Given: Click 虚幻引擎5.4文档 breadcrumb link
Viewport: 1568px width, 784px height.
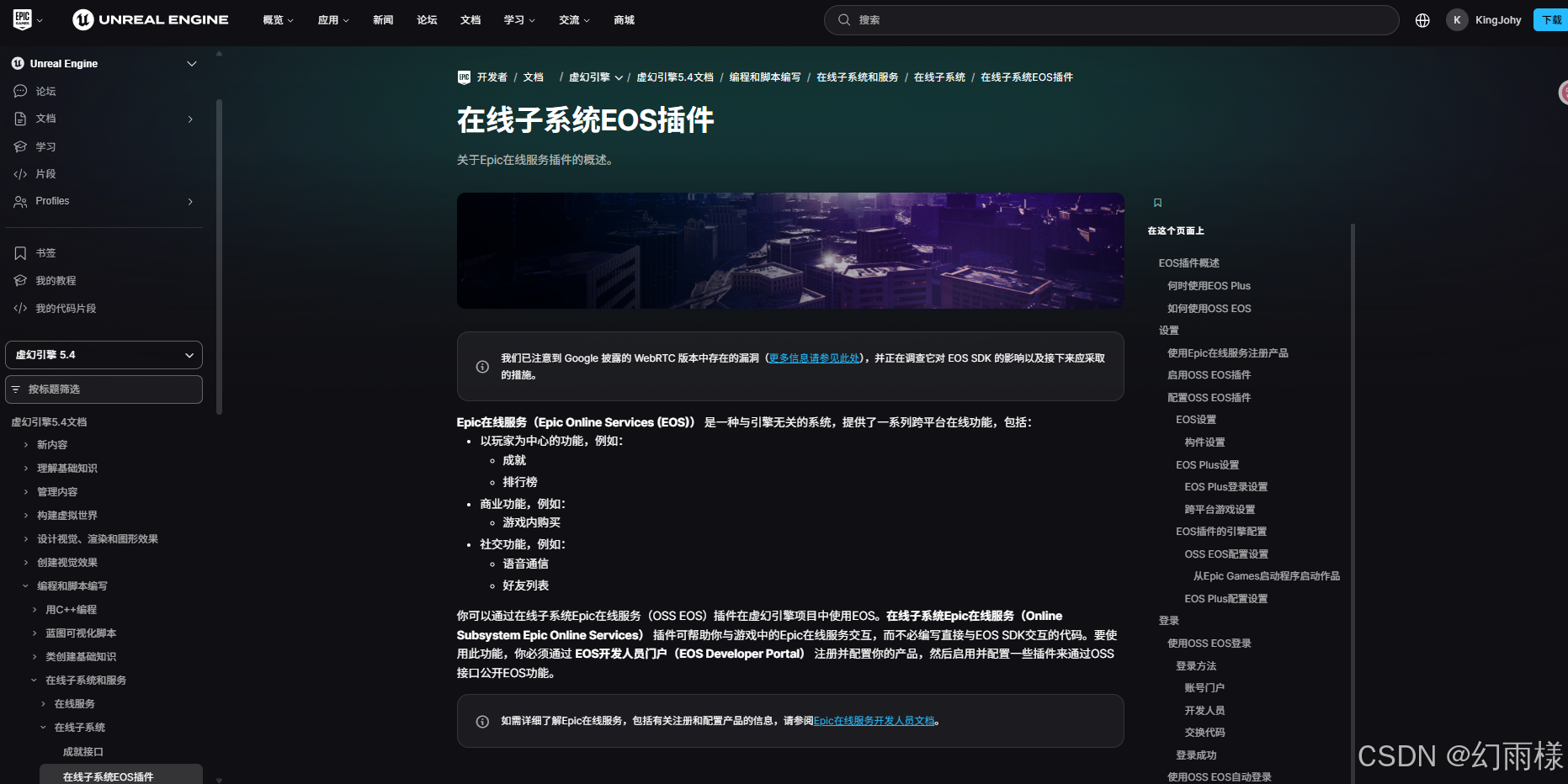Looking at the screenshot, I should click(675, 77).
